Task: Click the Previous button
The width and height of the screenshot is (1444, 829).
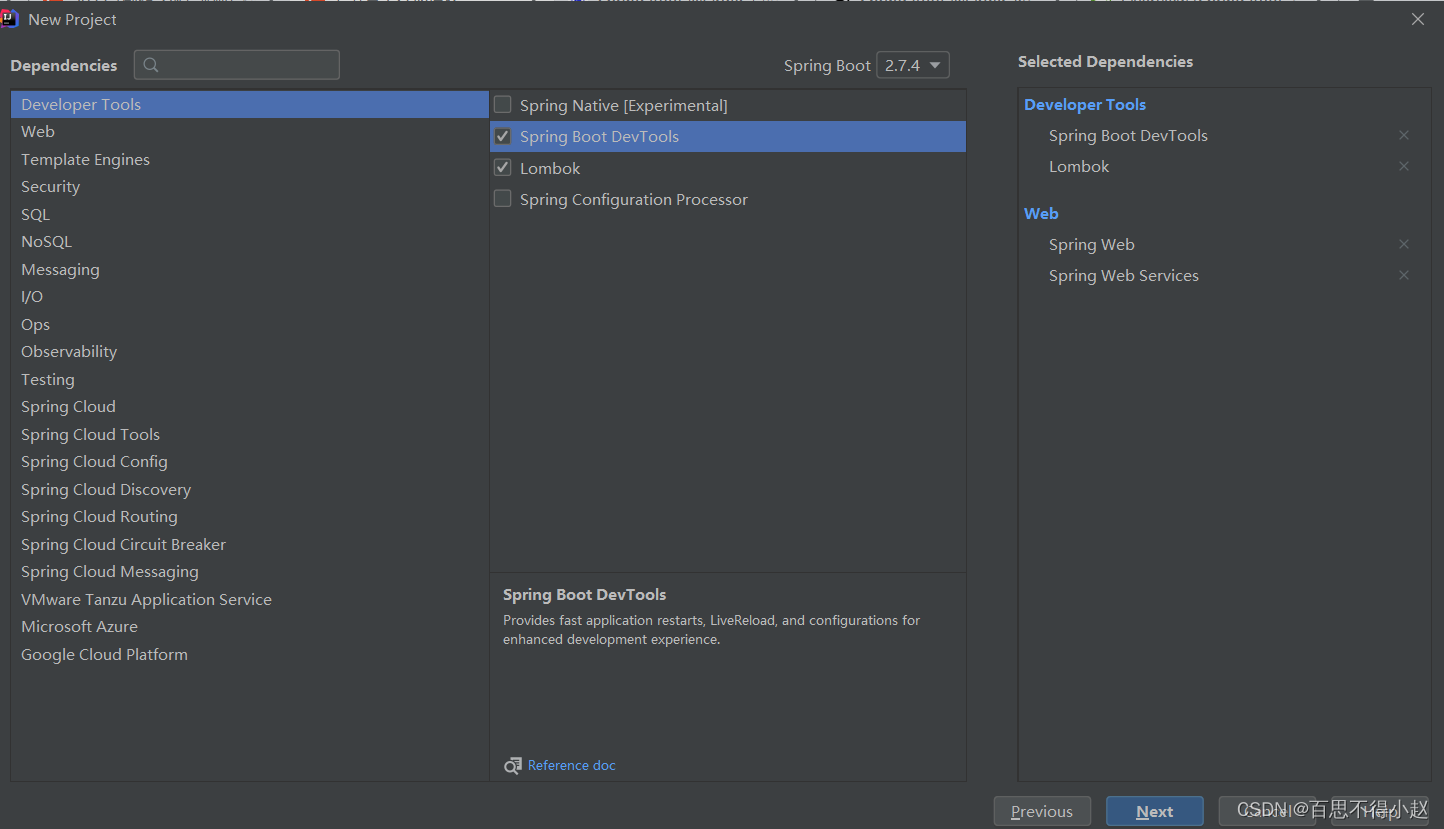Action: coord(1042,812)
